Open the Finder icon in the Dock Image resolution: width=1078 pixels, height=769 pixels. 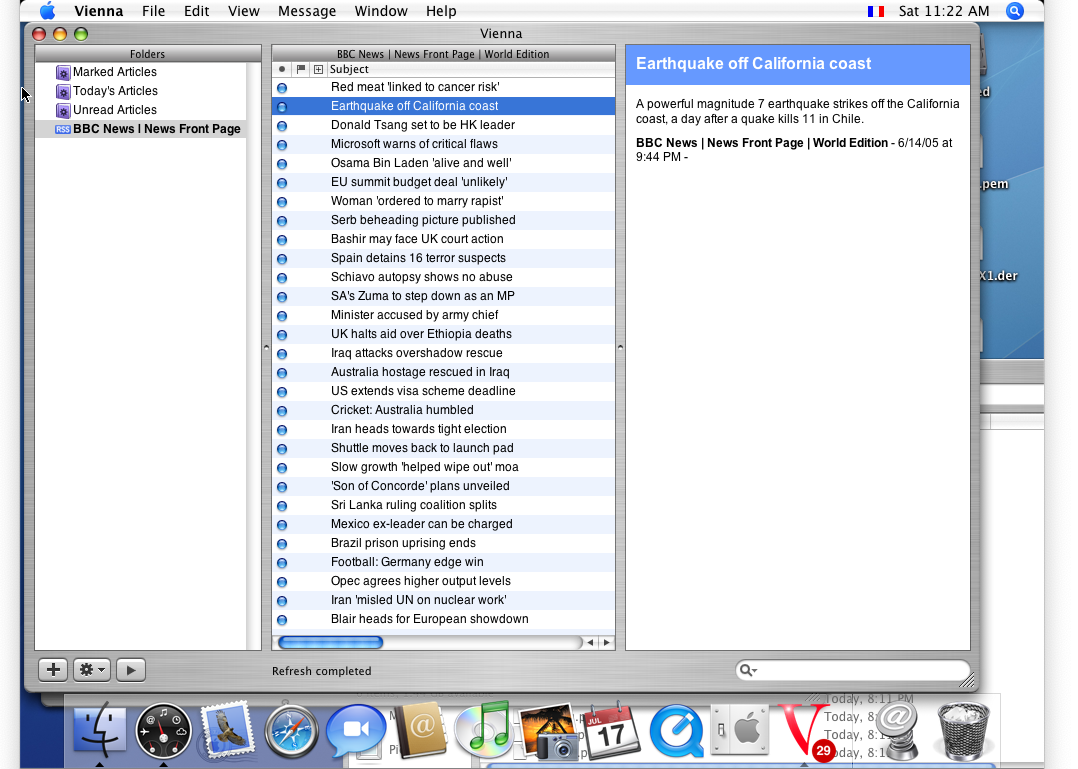click(x=100, y=730)
